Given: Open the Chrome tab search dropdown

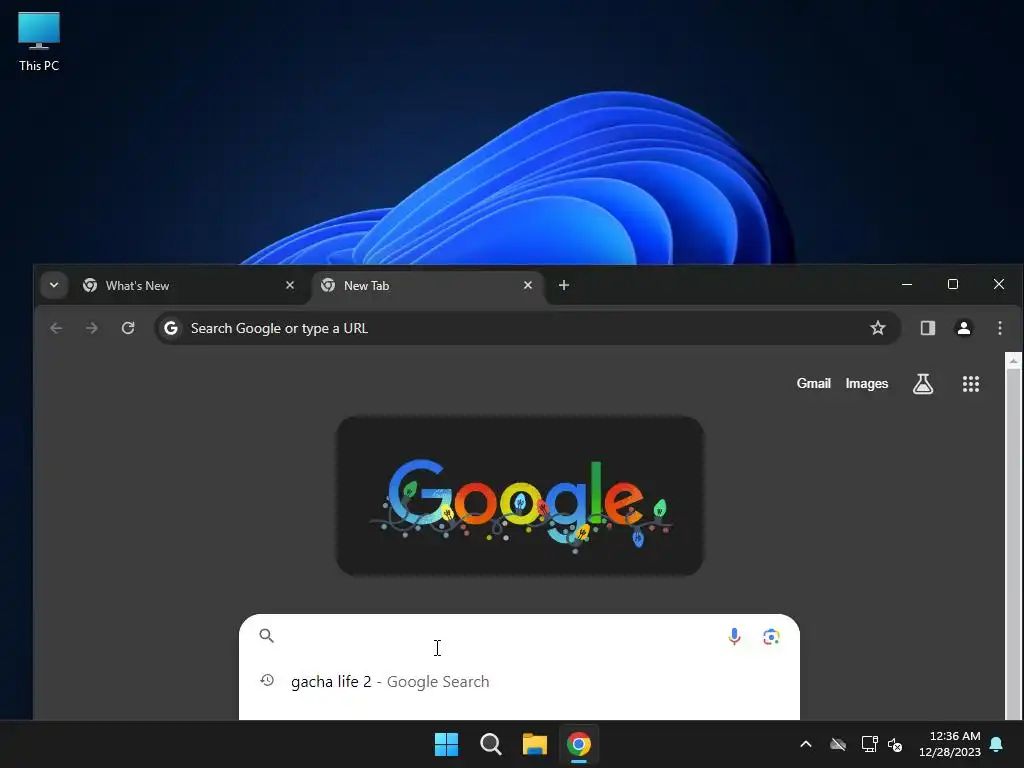Looking at the screenshot, I should coord(54,285).
